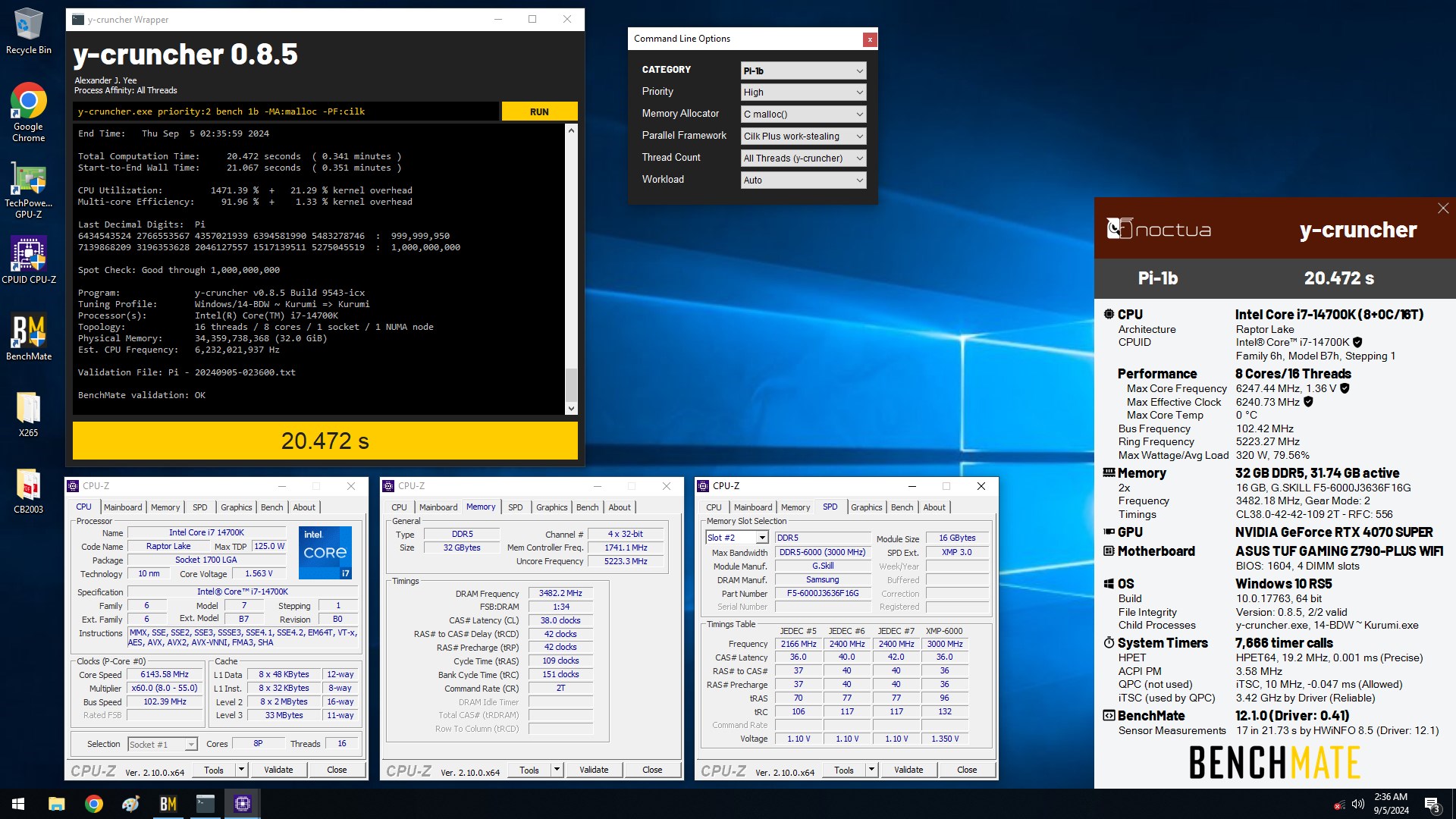Open the Category dropdown showing Pi-1b
1456x819 pixels.
tap(803, 71)
